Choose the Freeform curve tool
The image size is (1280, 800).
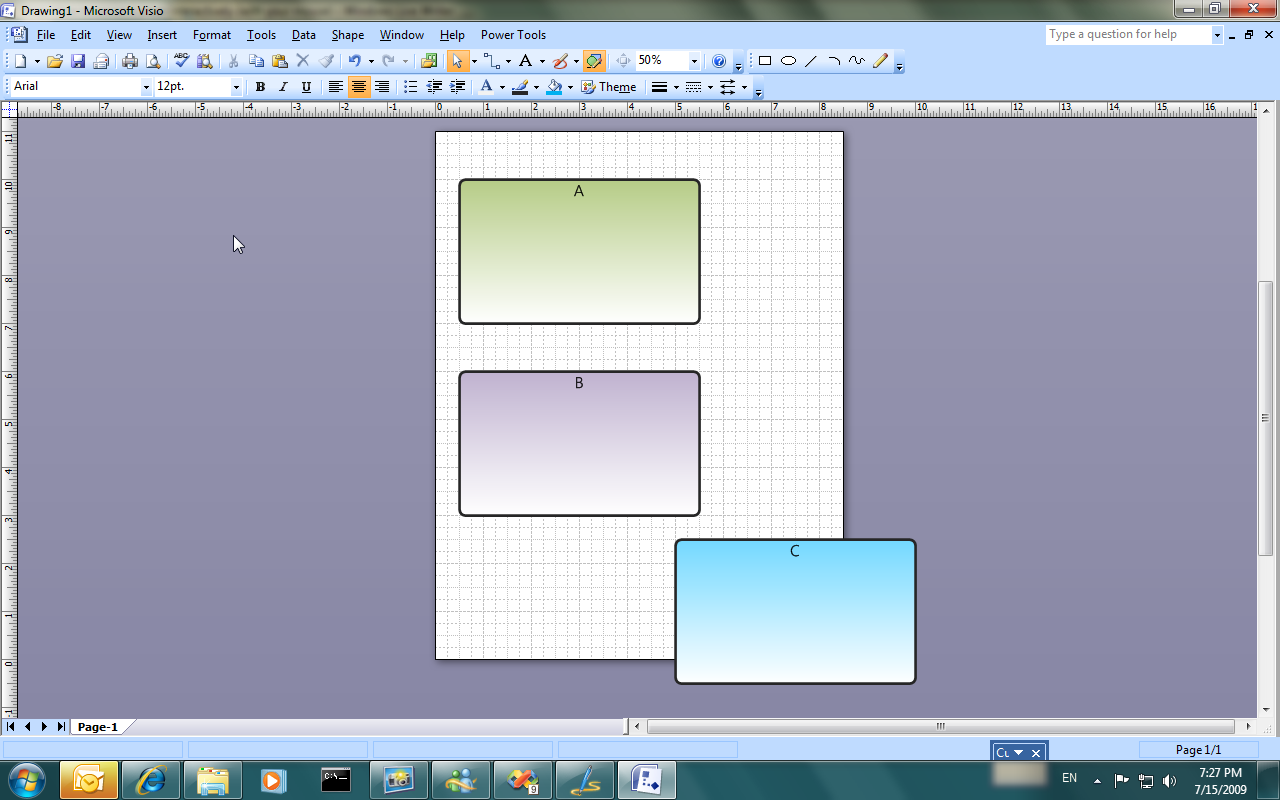[x=857, y=61]
